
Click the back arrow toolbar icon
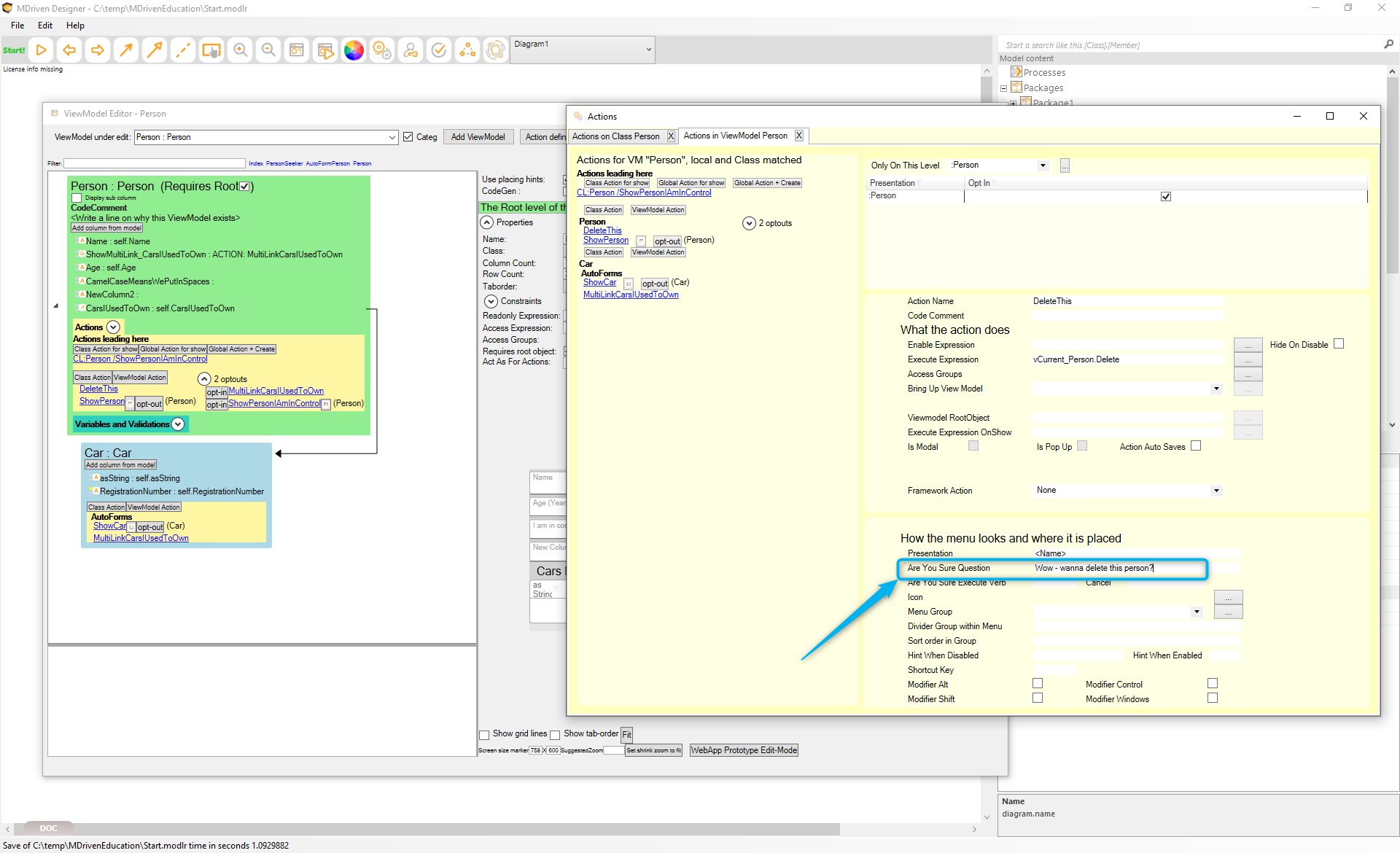(x=69, y=50)
